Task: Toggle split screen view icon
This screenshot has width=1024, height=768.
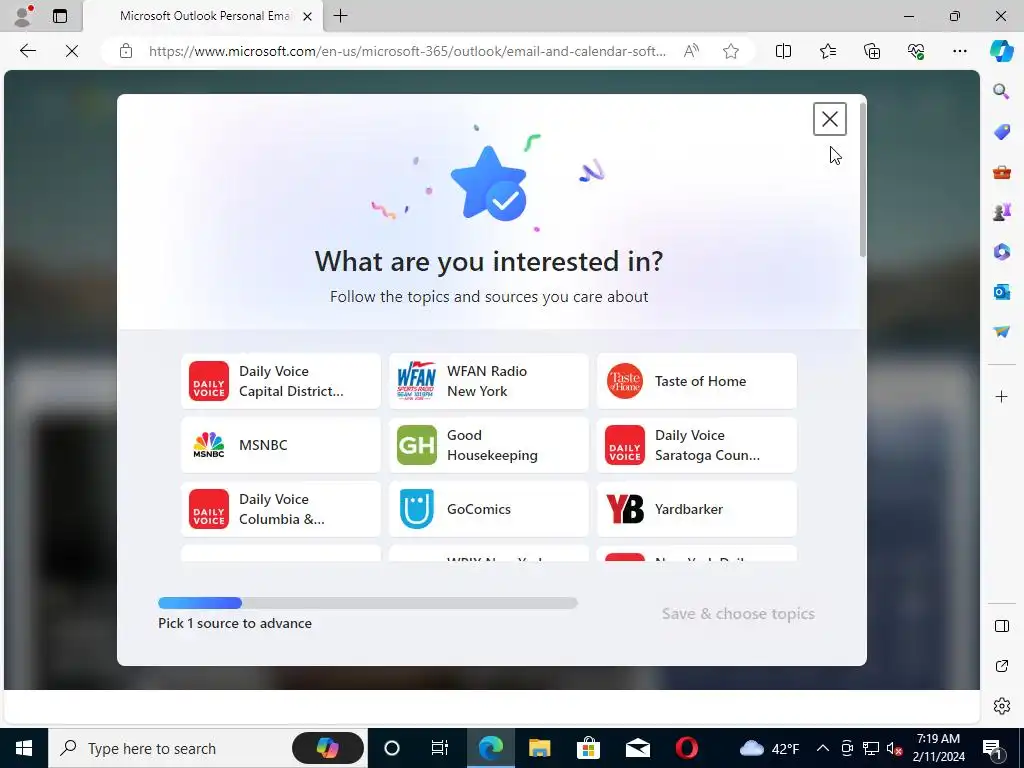Action: point(783,51)
